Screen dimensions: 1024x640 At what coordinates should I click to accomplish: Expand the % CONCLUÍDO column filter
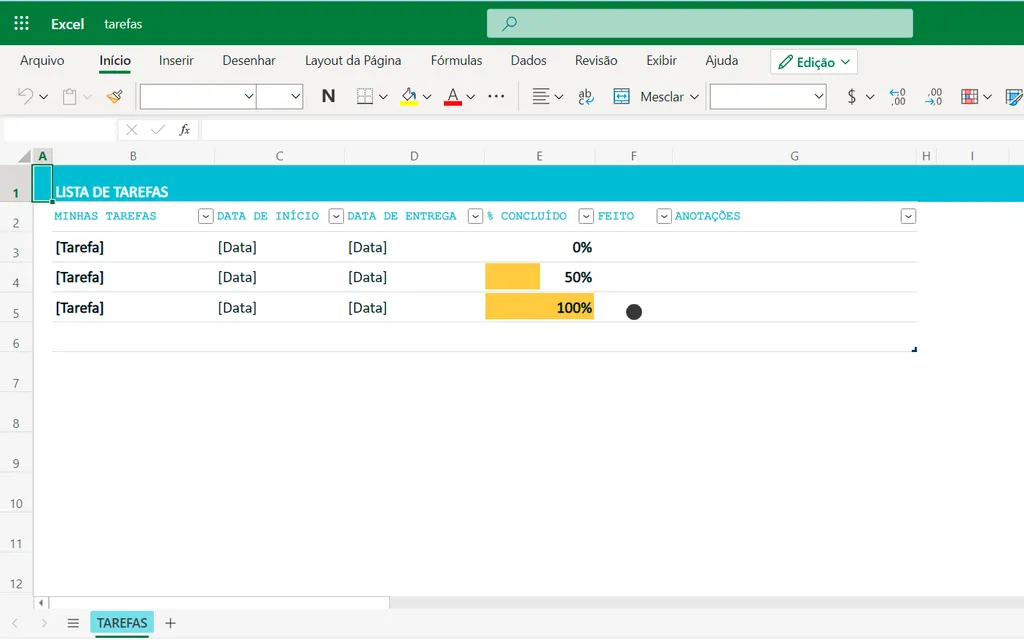[586, 216]
